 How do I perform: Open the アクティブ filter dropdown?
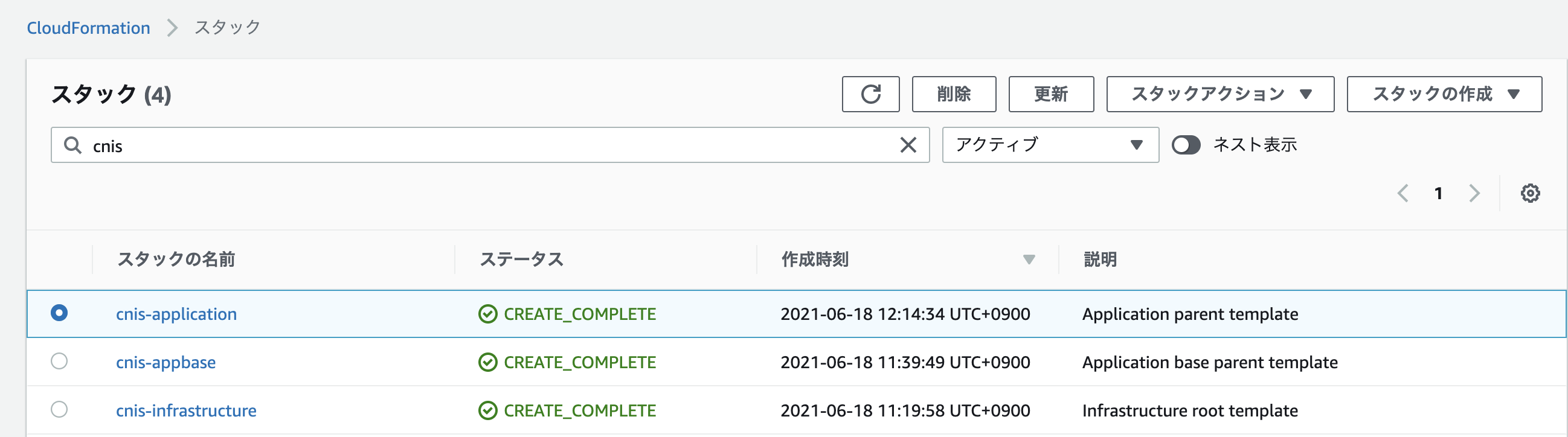(x=1050, y=145)
